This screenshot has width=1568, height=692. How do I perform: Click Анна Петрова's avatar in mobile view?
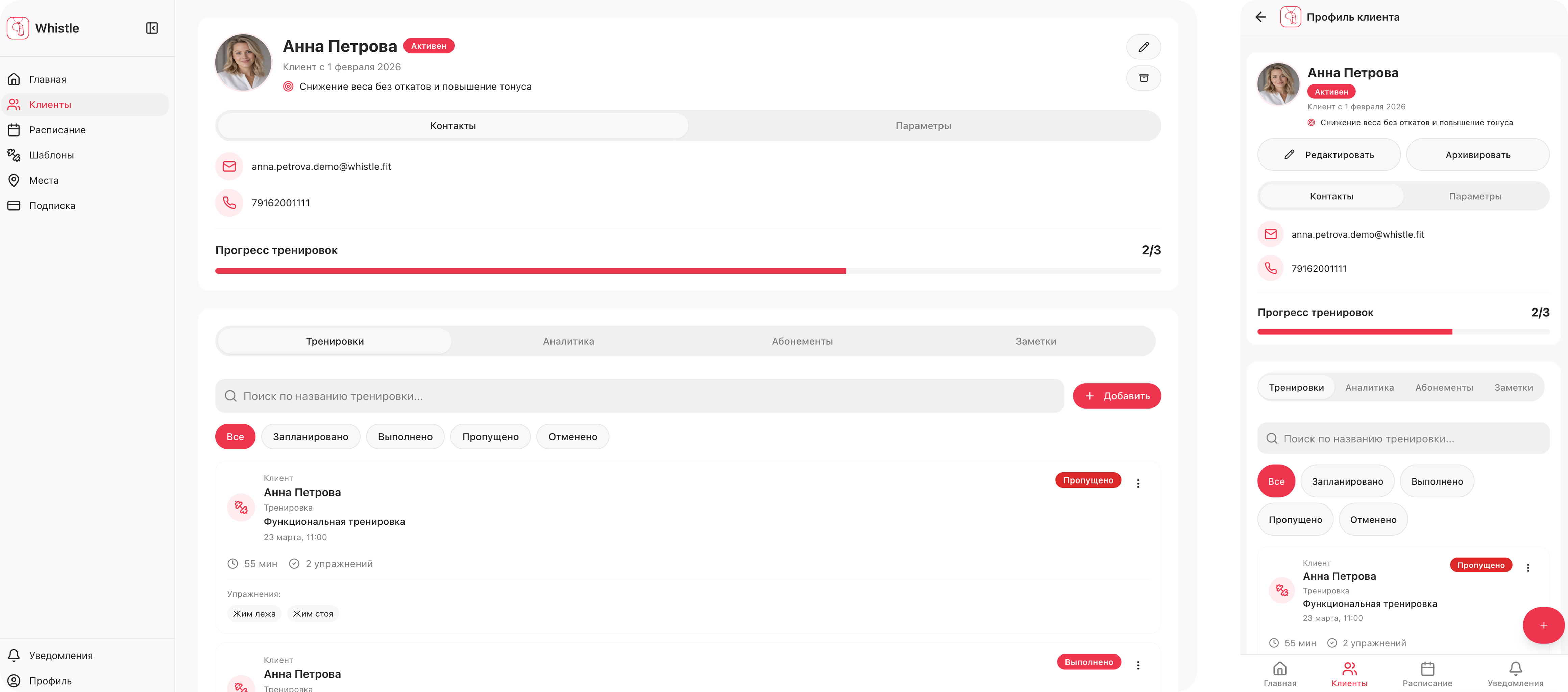1278,84
